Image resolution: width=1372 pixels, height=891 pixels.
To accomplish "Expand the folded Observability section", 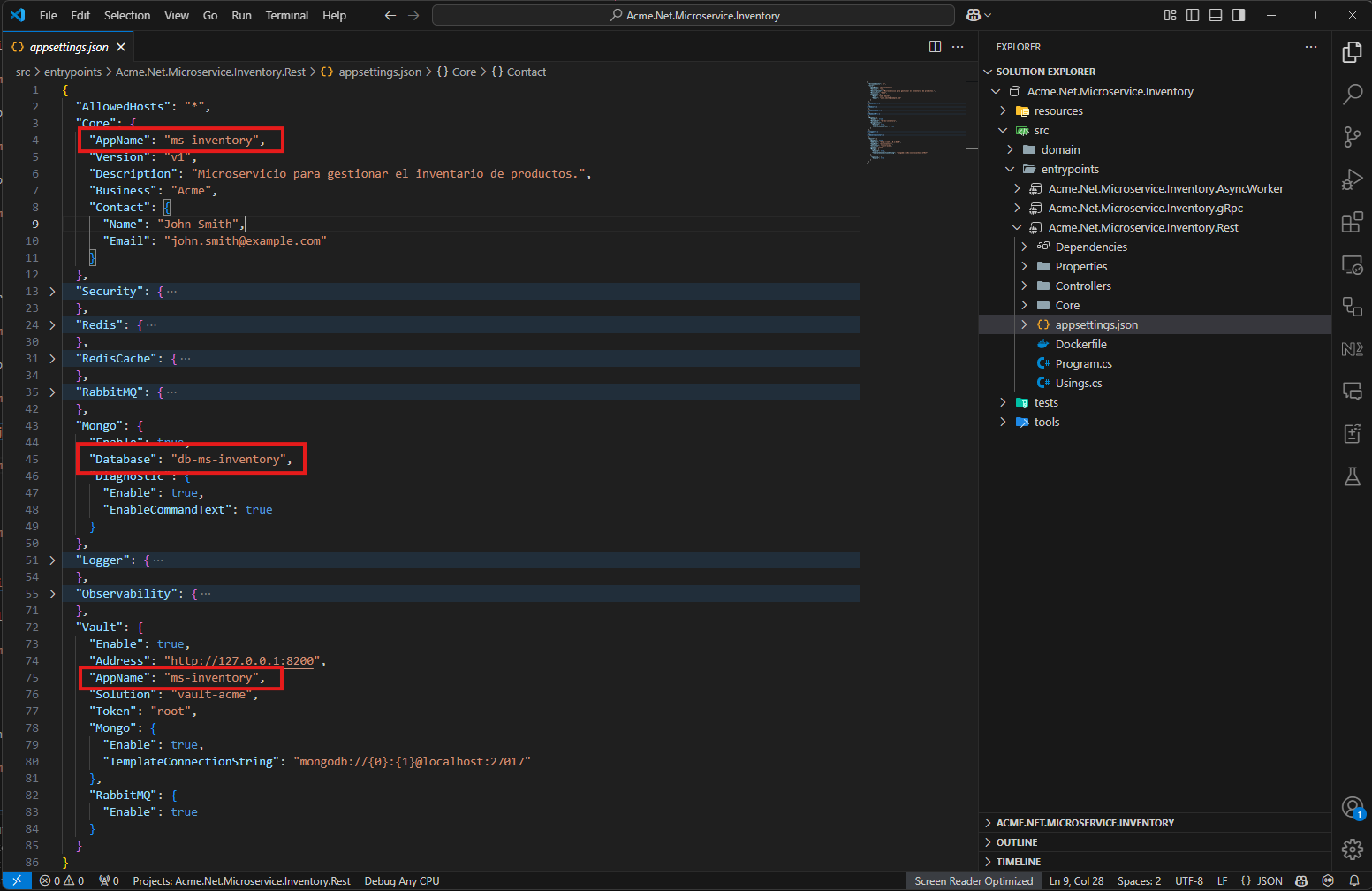I will click(52, 593).
